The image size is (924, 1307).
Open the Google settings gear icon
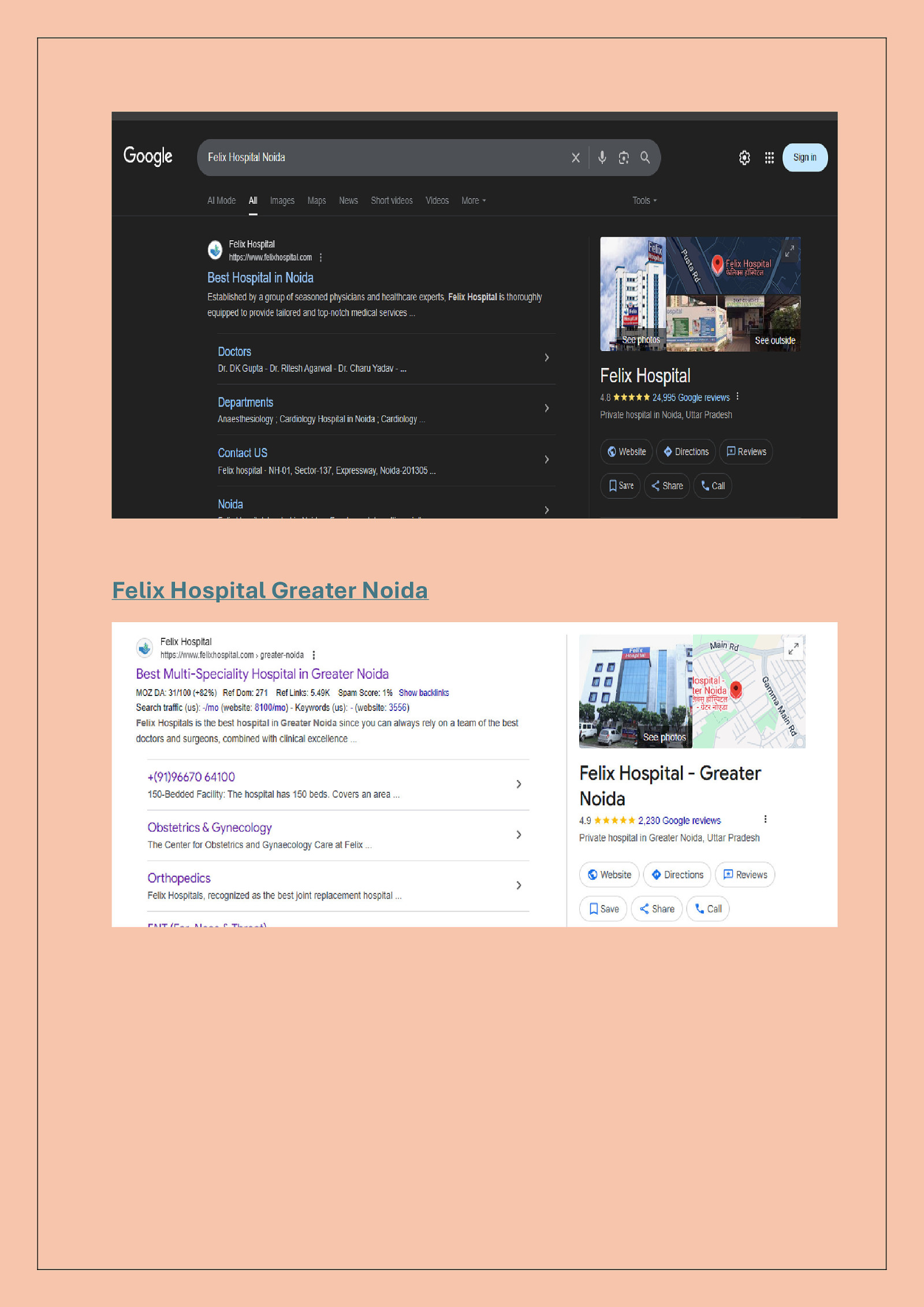744,158
